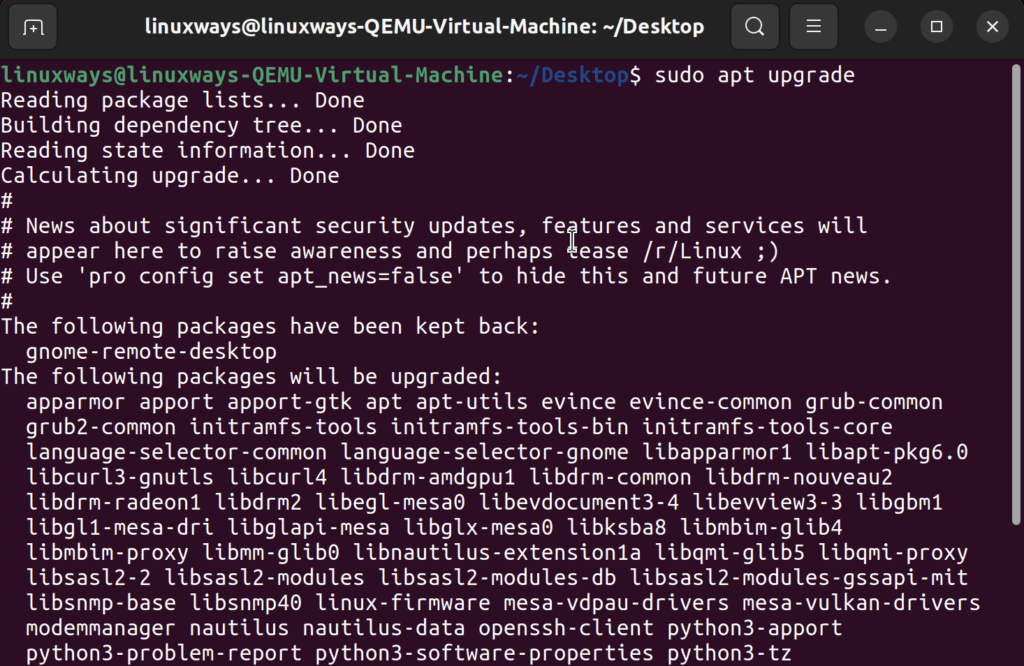Click the 'libdrm-nouveau2' package name

pyautogui.click(x=799, y=477)
